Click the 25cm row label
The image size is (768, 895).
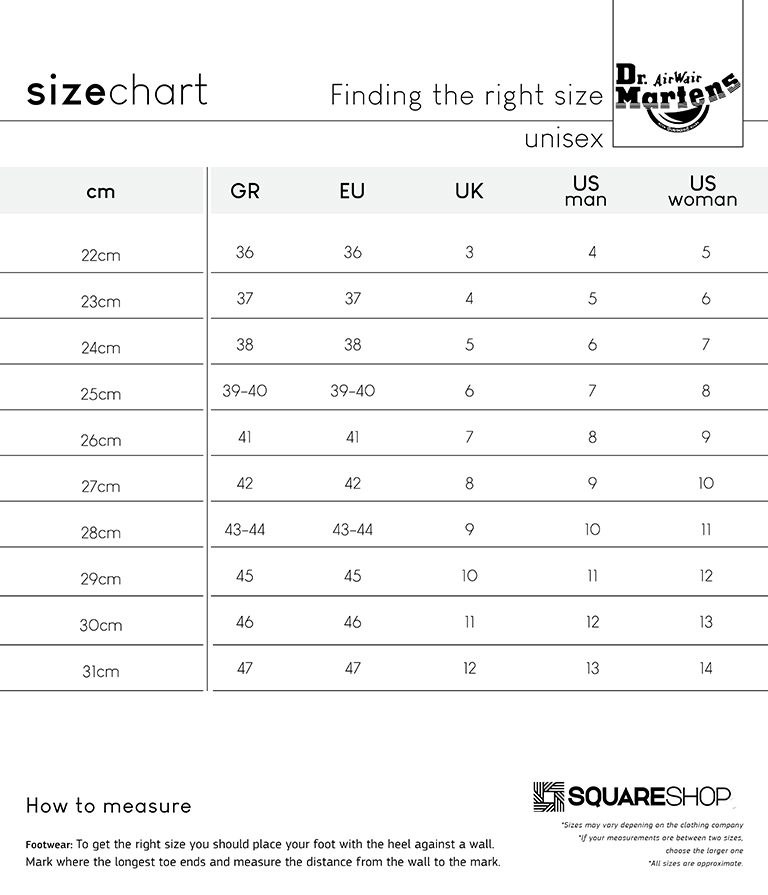coord(101,394)
